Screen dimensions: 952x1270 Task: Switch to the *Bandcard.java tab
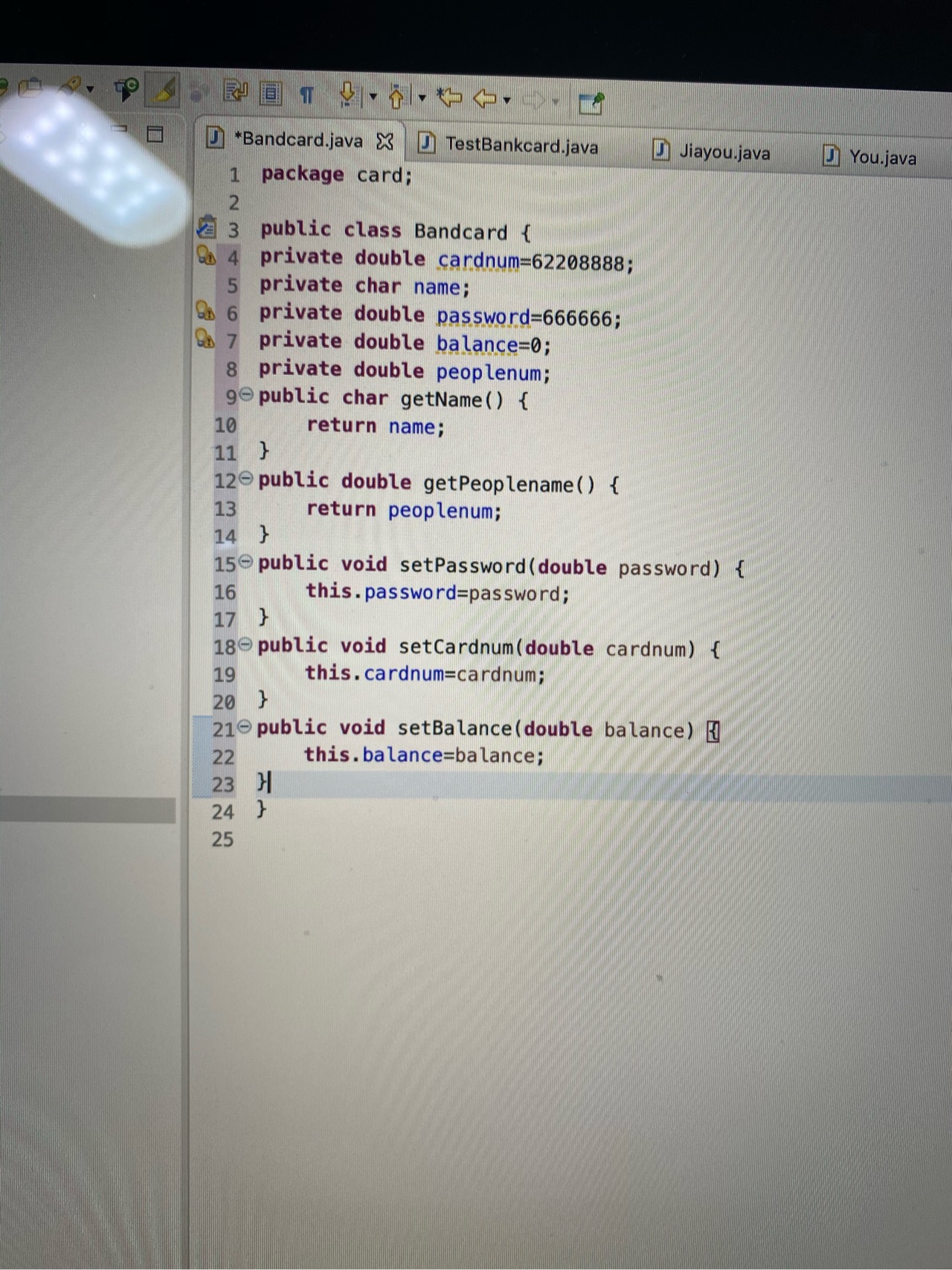298,139
